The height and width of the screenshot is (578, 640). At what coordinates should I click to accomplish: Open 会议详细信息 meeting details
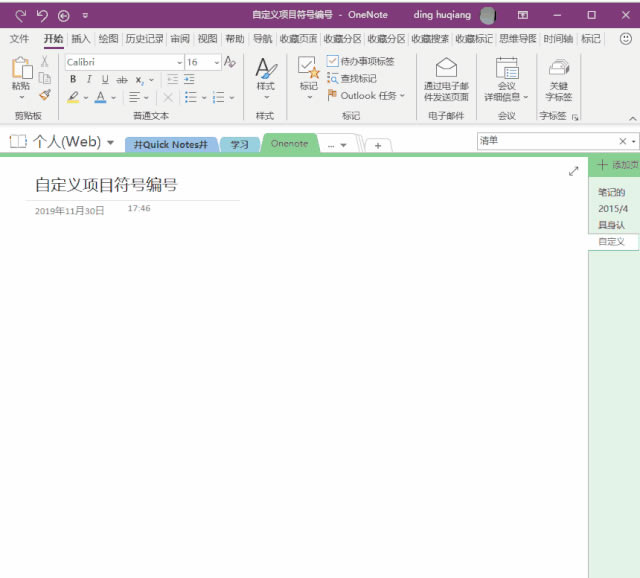(x=506, y=79)
